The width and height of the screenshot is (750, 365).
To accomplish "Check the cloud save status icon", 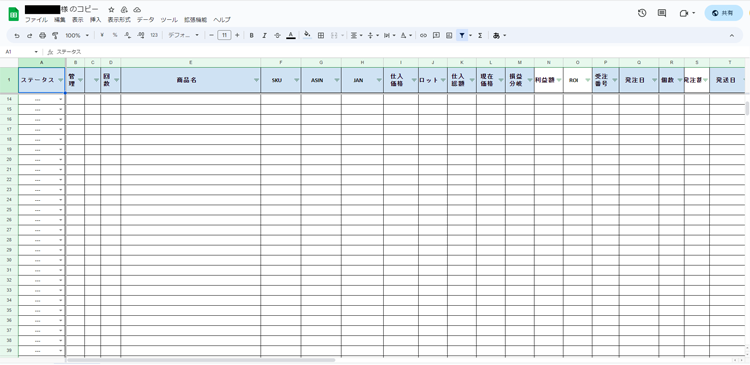I will pyautogui.click(x=137, y=10).
